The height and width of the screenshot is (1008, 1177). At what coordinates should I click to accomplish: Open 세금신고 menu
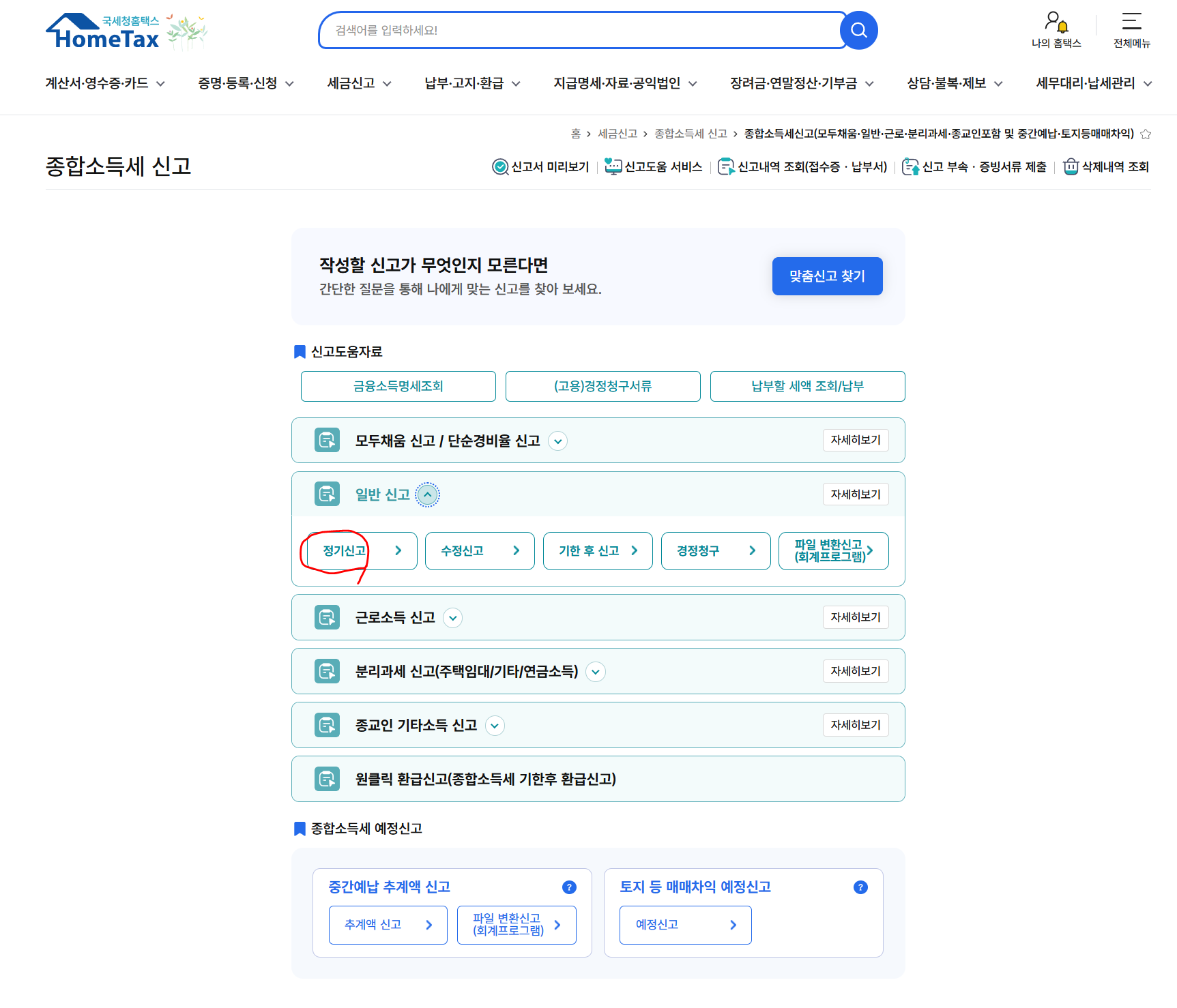360,83
